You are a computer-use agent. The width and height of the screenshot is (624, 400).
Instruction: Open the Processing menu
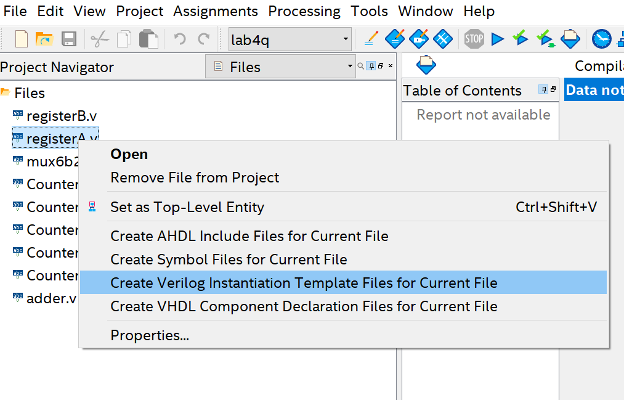(x=304, y=11)
